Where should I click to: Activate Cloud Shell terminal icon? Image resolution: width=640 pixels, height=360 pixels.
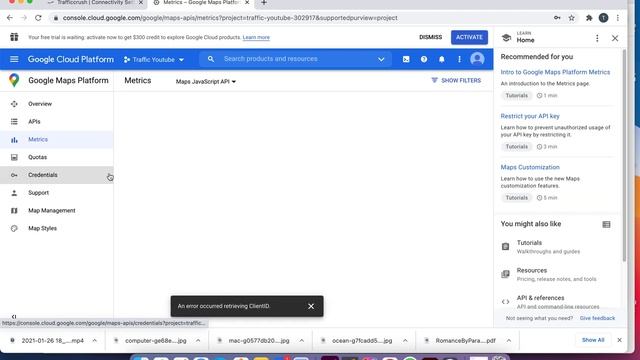click(406, 59)
